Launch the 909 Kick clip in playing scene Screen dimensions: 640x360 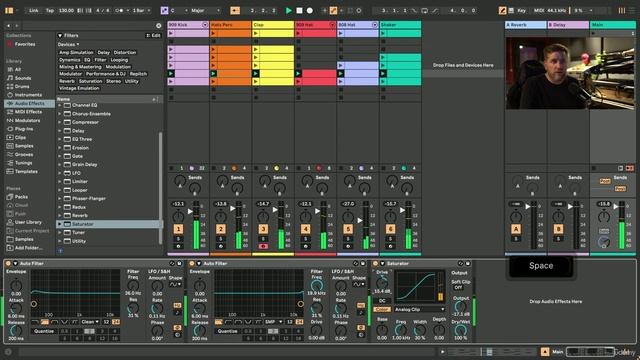click(x=171, y=74)
